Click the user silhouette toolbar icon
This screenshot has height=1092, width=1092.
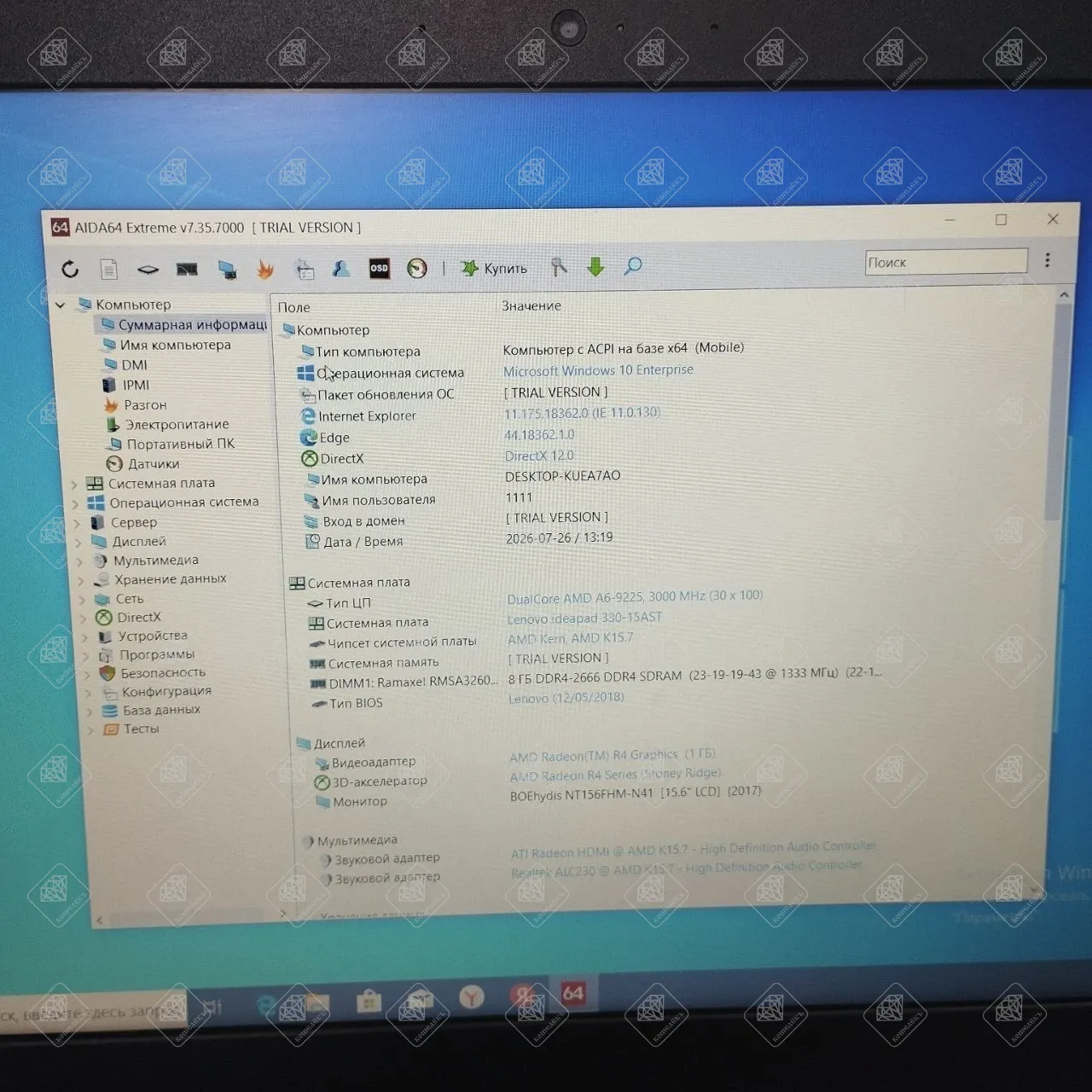341,269
